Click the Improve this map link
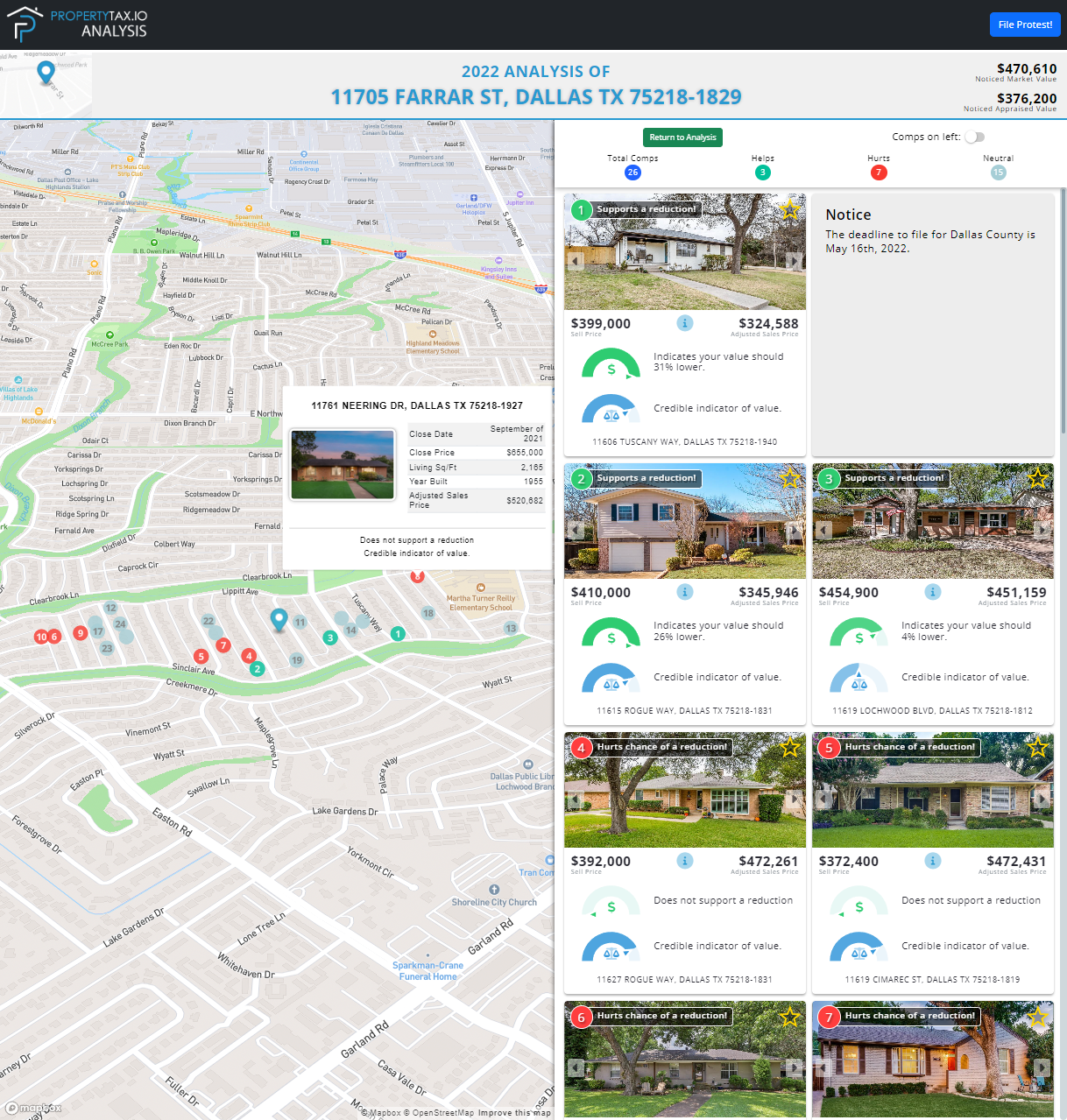 [x=515, y=1113]
